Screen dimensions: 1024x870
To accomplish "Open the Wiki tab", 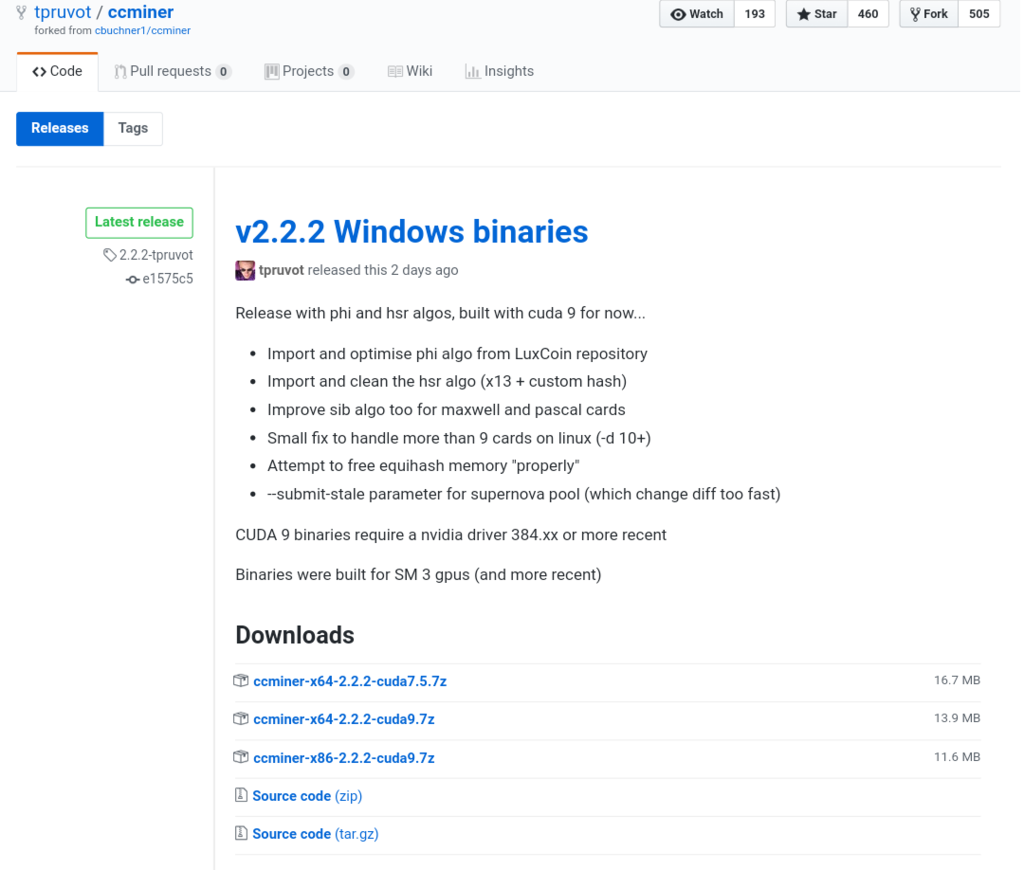I will 410,71.
